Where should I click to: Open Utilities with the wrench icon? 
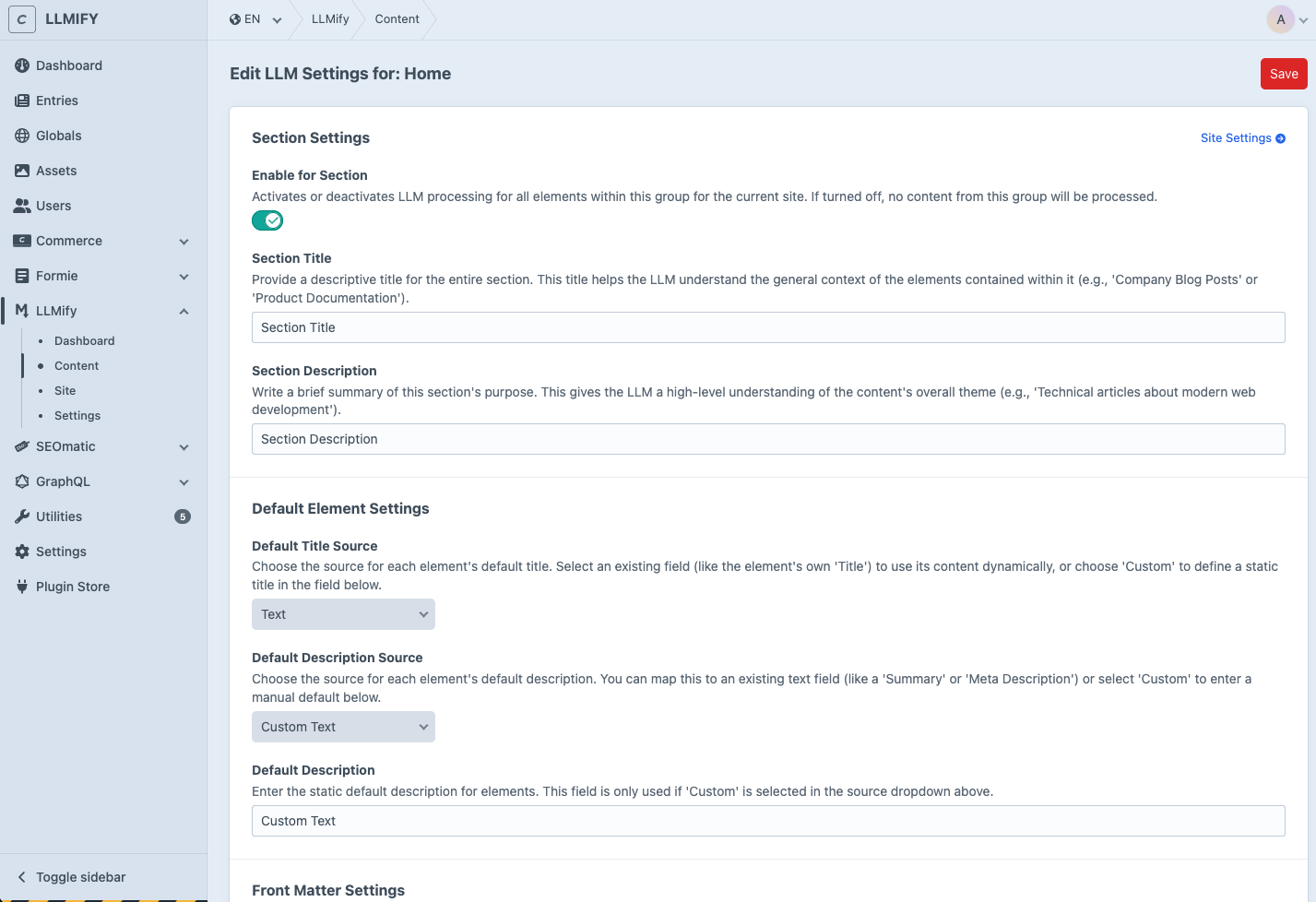pos(21,516)
